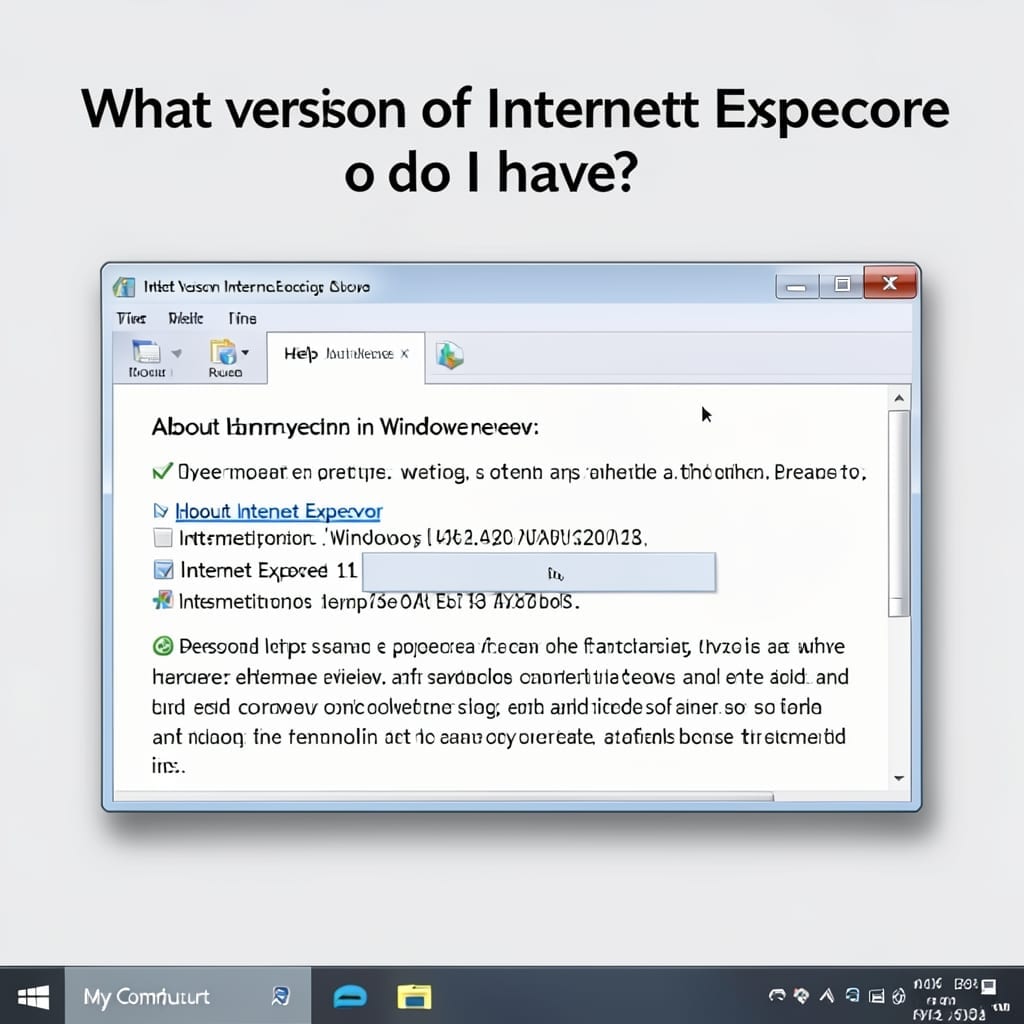Click the version line starting 'Intesmetitionos'

coord(379,601)
